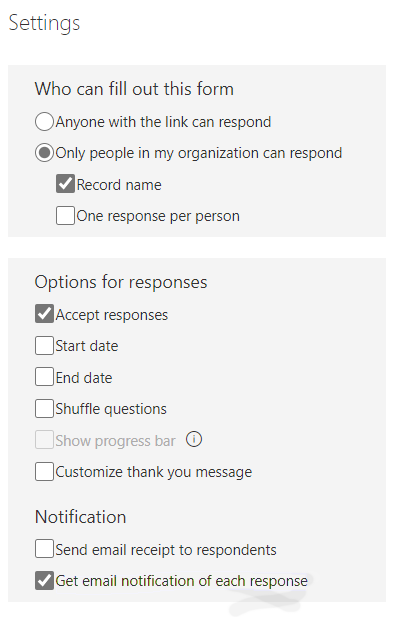Click the Shuffle questions label text
Screen dimensions: 401x617
(x=111, y=409)
